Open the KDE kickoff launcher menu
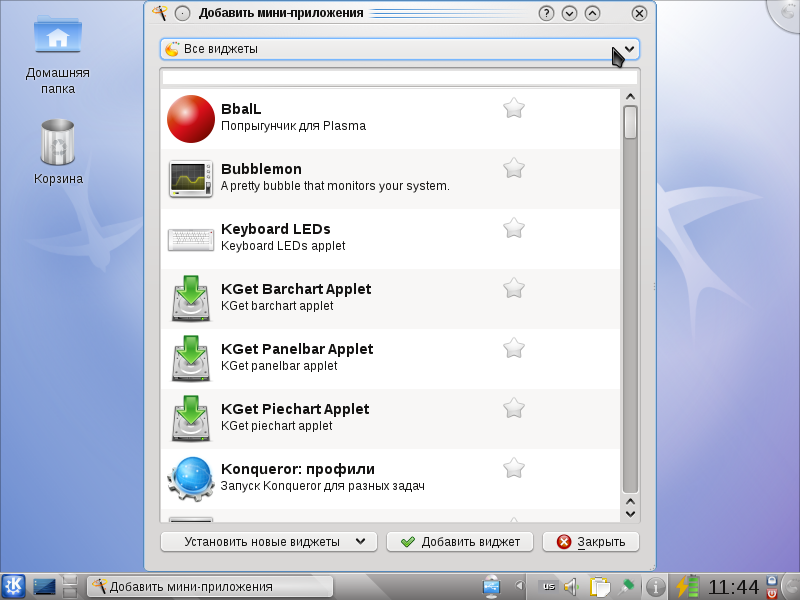Image resolution: width=800 pixels, height=600 pixels. click(13, 586)
